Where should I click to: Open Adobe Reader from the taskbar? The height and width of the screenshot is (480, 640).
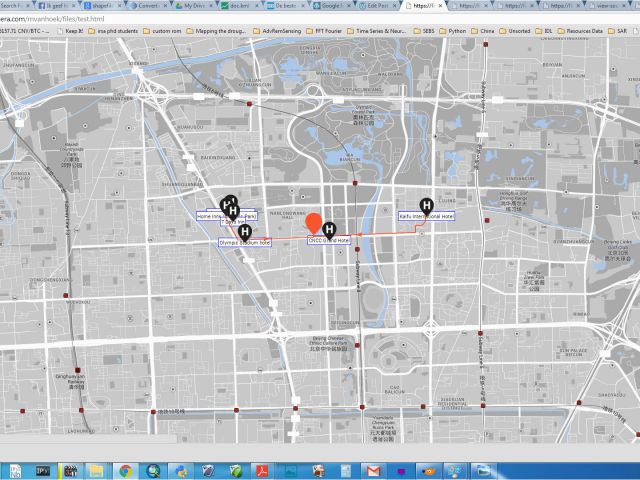click(x=262, y=471)
